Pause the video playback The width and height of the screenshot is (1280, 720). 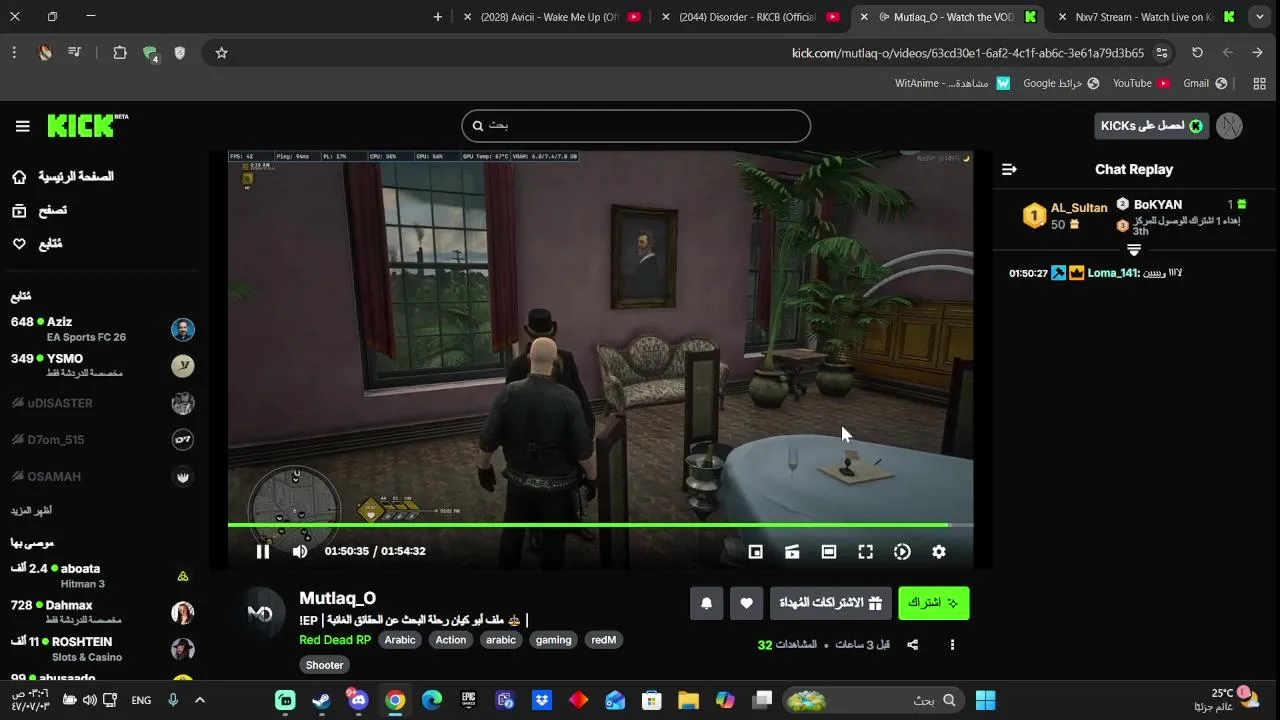pyautogui.click(x=263, y=551)
